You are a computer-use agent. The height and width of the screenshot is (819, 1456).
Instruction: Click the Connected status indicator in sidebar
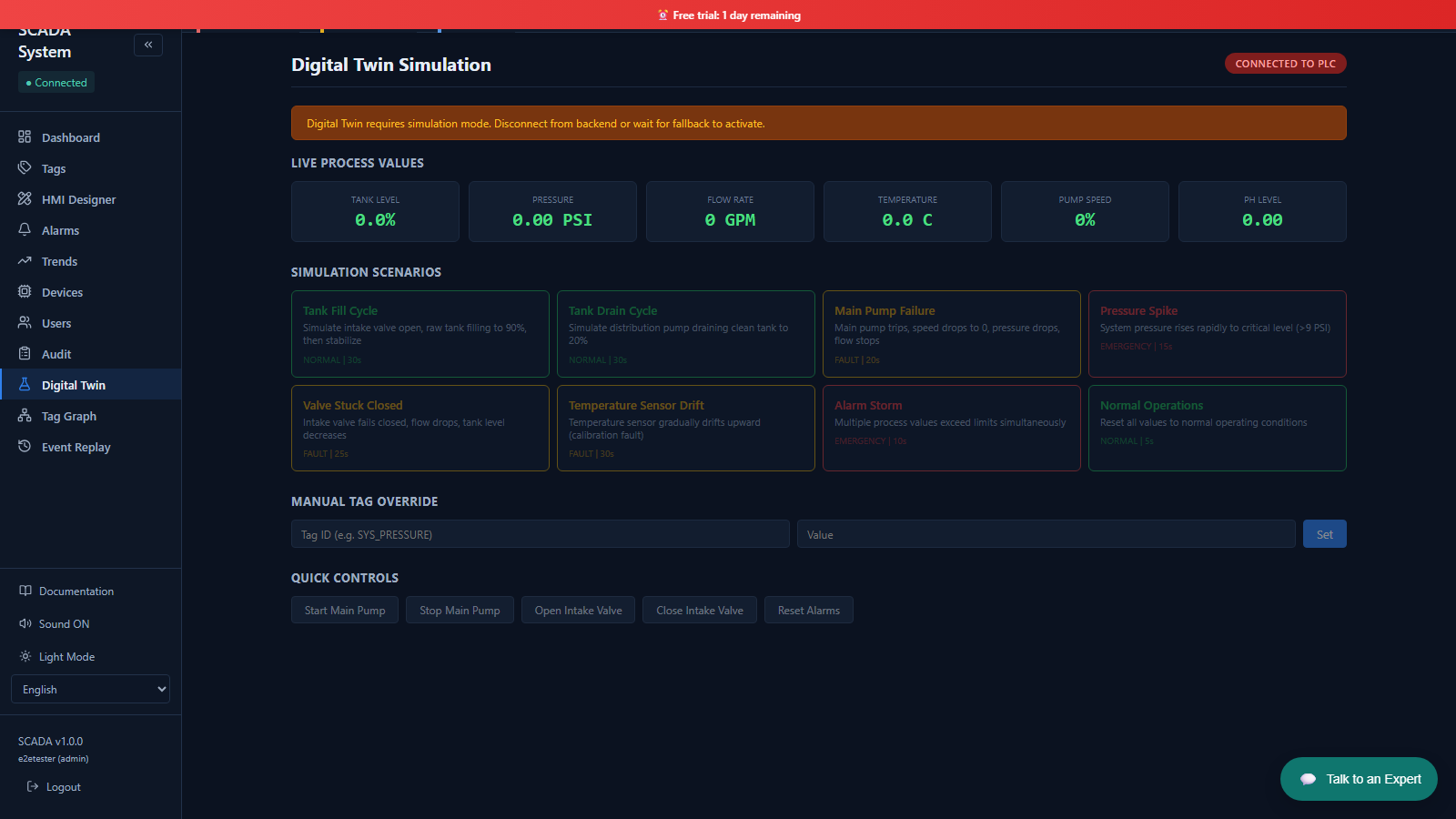coord(56,82)
